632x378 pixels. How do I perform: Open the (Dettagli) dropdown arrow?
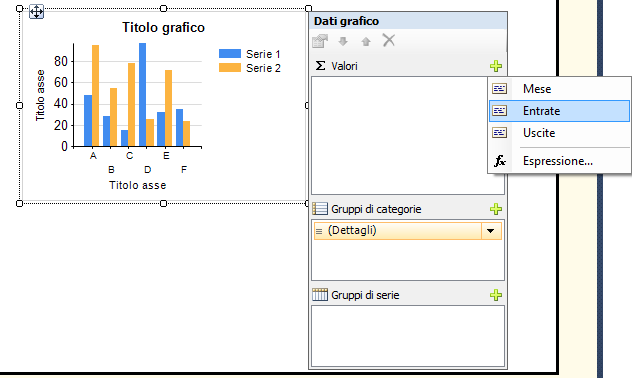click(491, 231)
